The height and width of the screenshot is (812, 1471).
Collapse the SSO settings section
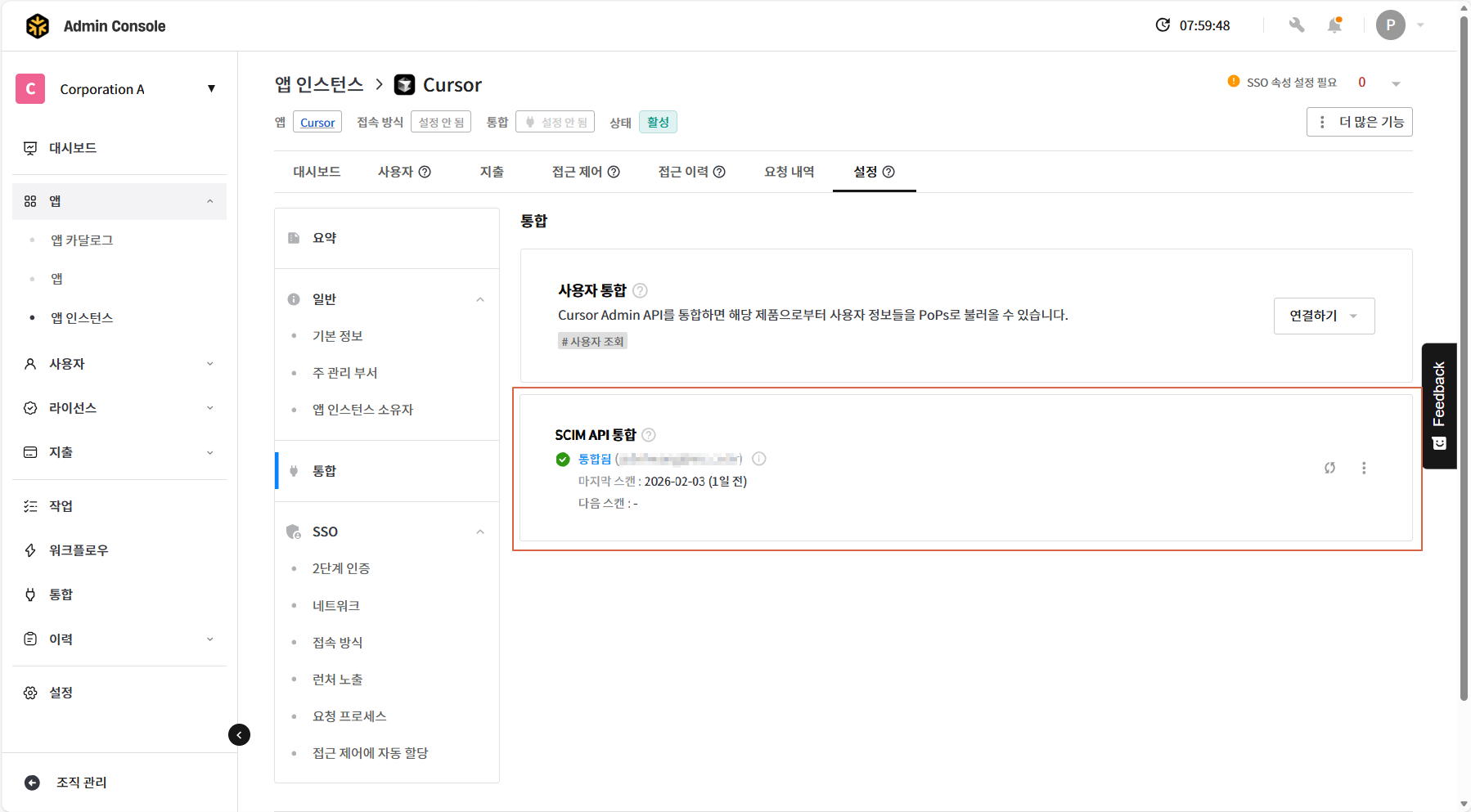480,532
